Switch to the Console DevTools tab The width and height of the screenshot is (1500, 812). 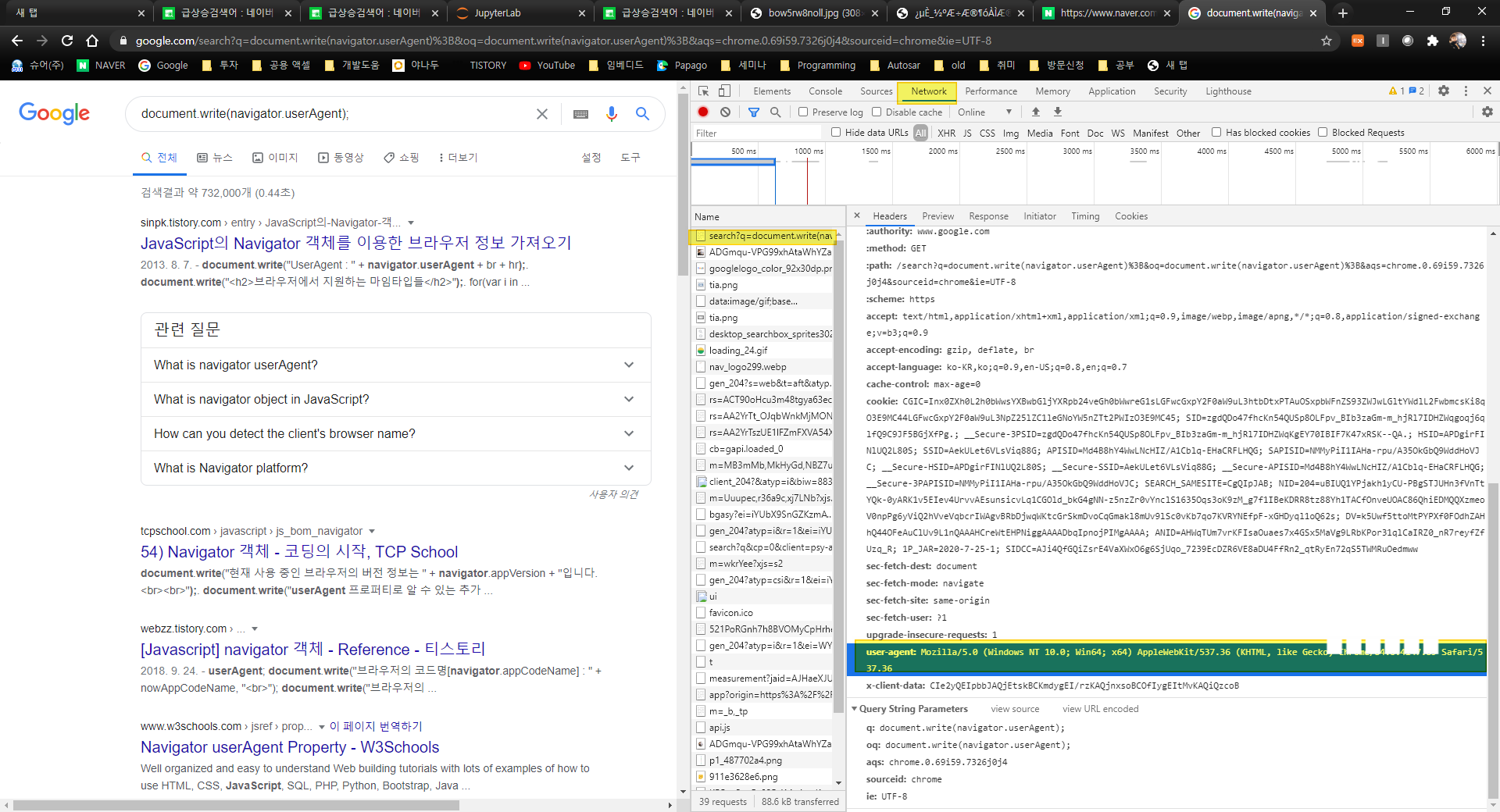[825, 91]
